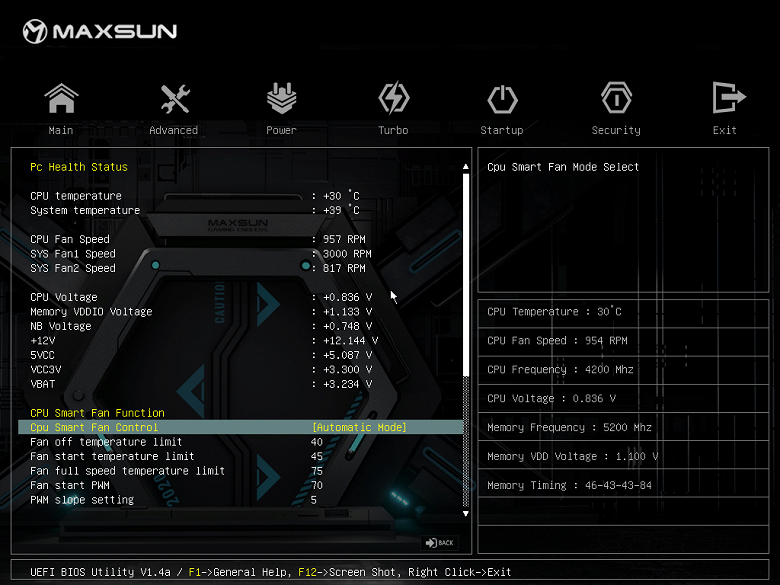Open Automatic Mode fan control dropdown
The image size is (780, 585).
(x=359, y=427)
